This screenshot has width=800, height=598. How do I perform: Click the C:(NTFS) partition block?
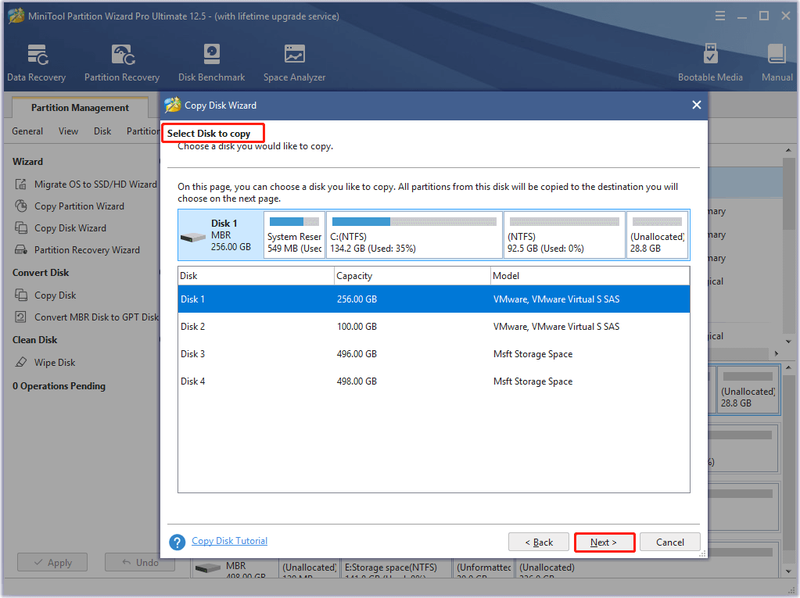(x=414, y=235)
